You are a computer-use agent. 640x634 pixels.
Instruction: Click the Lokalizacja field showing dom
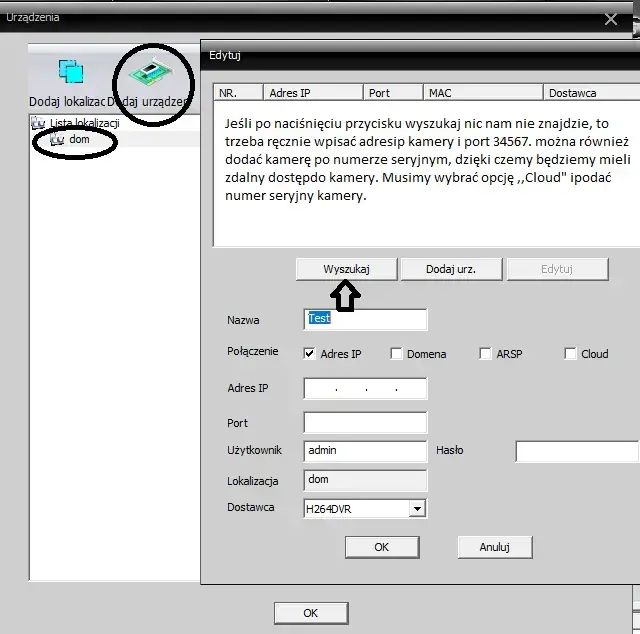point(365,480)
